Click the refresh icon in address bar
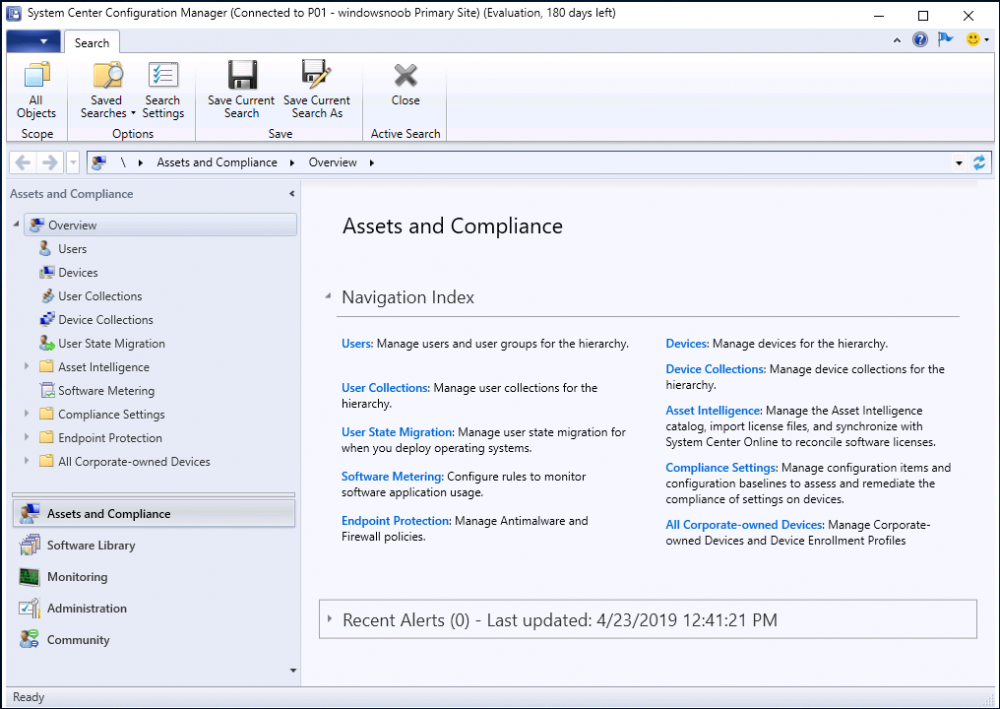Image resolution: width=1000 pixels, height=709 pixels. (x=979, y=163)
